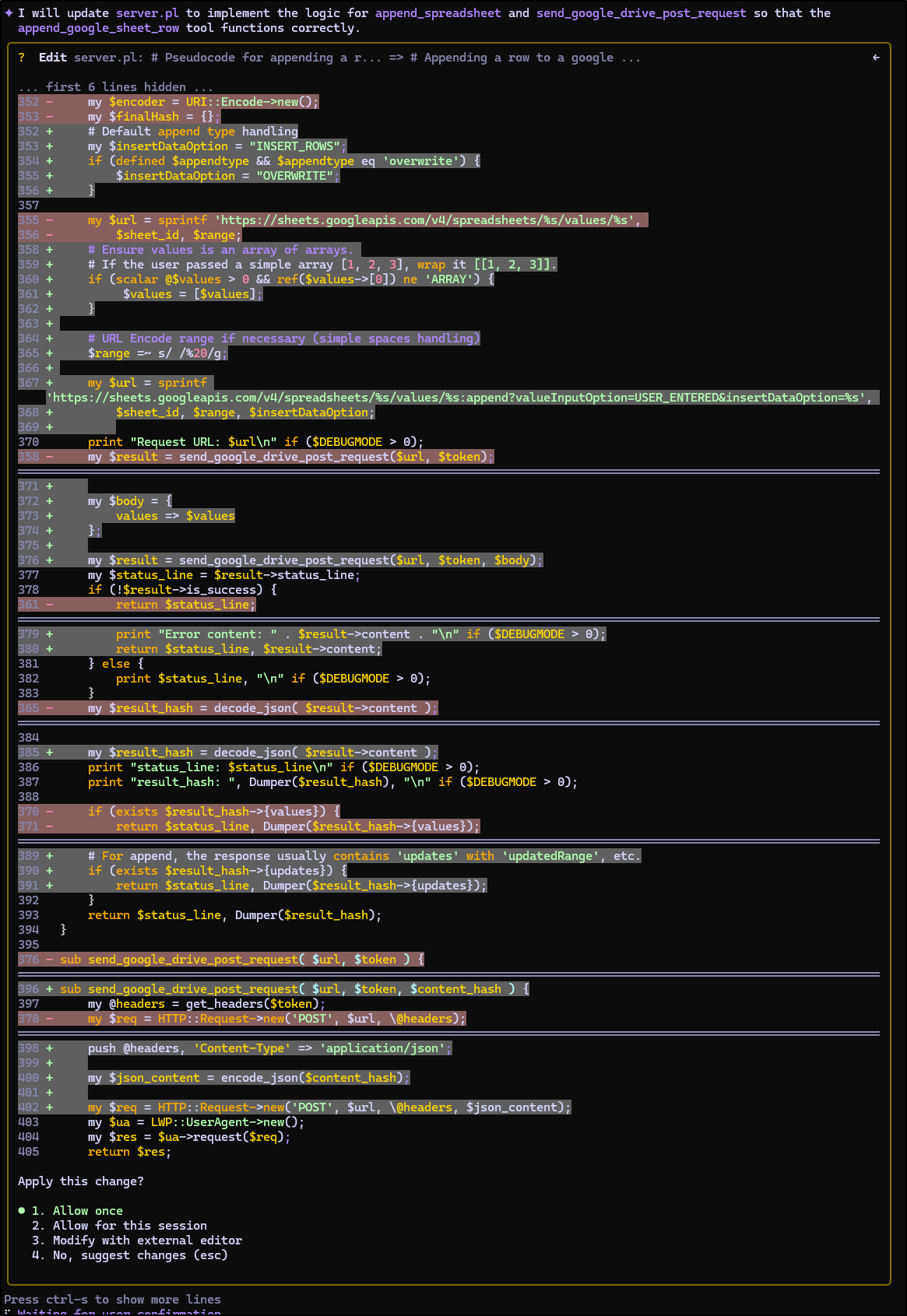Click the sheets.googleapis.com append URL on added line
The image size is (907, 1316).
pyautogui.click(x=459, y=398)
